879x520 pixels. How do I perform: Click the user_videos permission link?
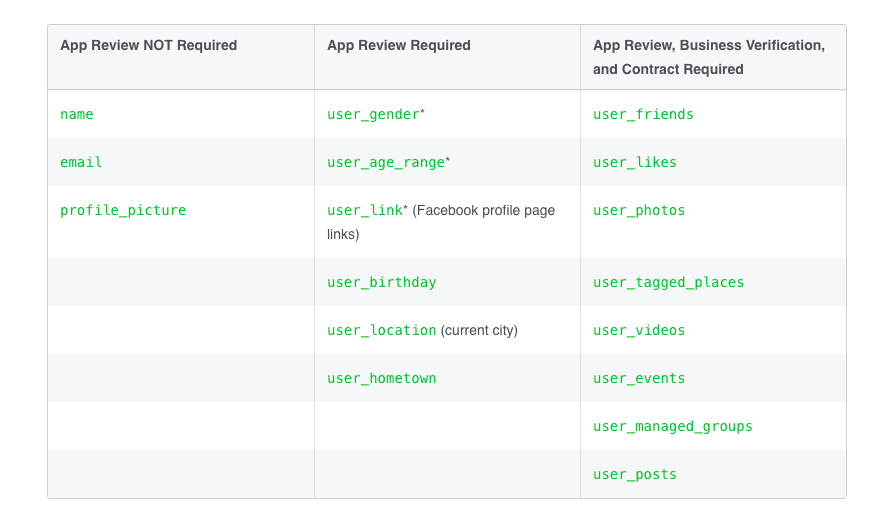(639, 331)
